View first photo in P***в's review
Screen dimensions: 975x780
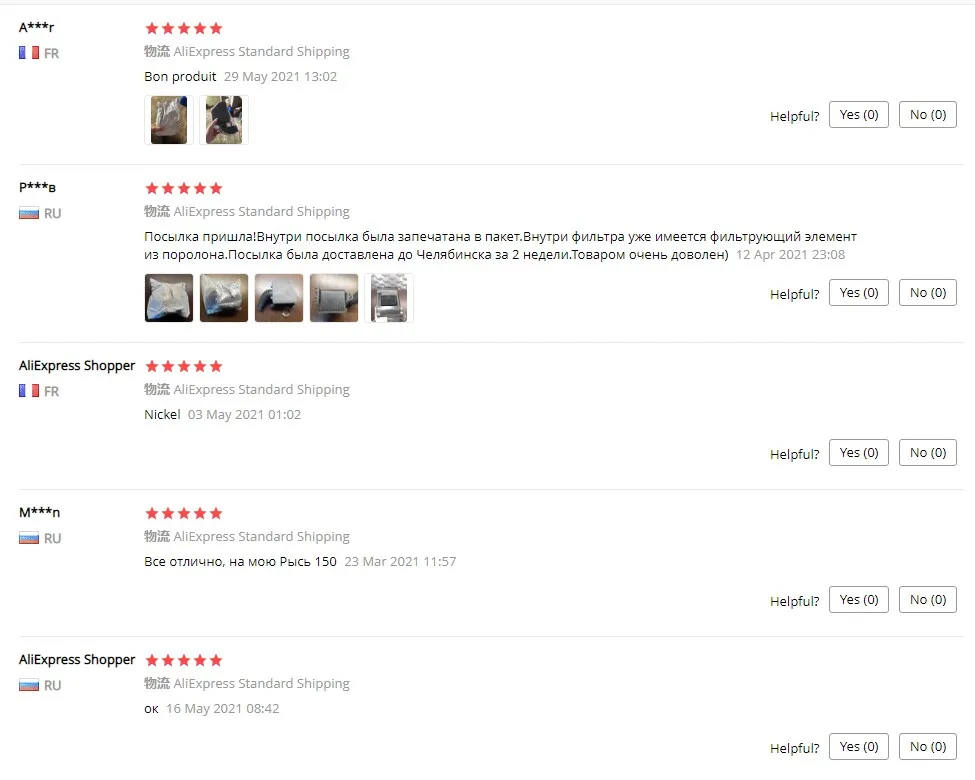click(169, 298)
